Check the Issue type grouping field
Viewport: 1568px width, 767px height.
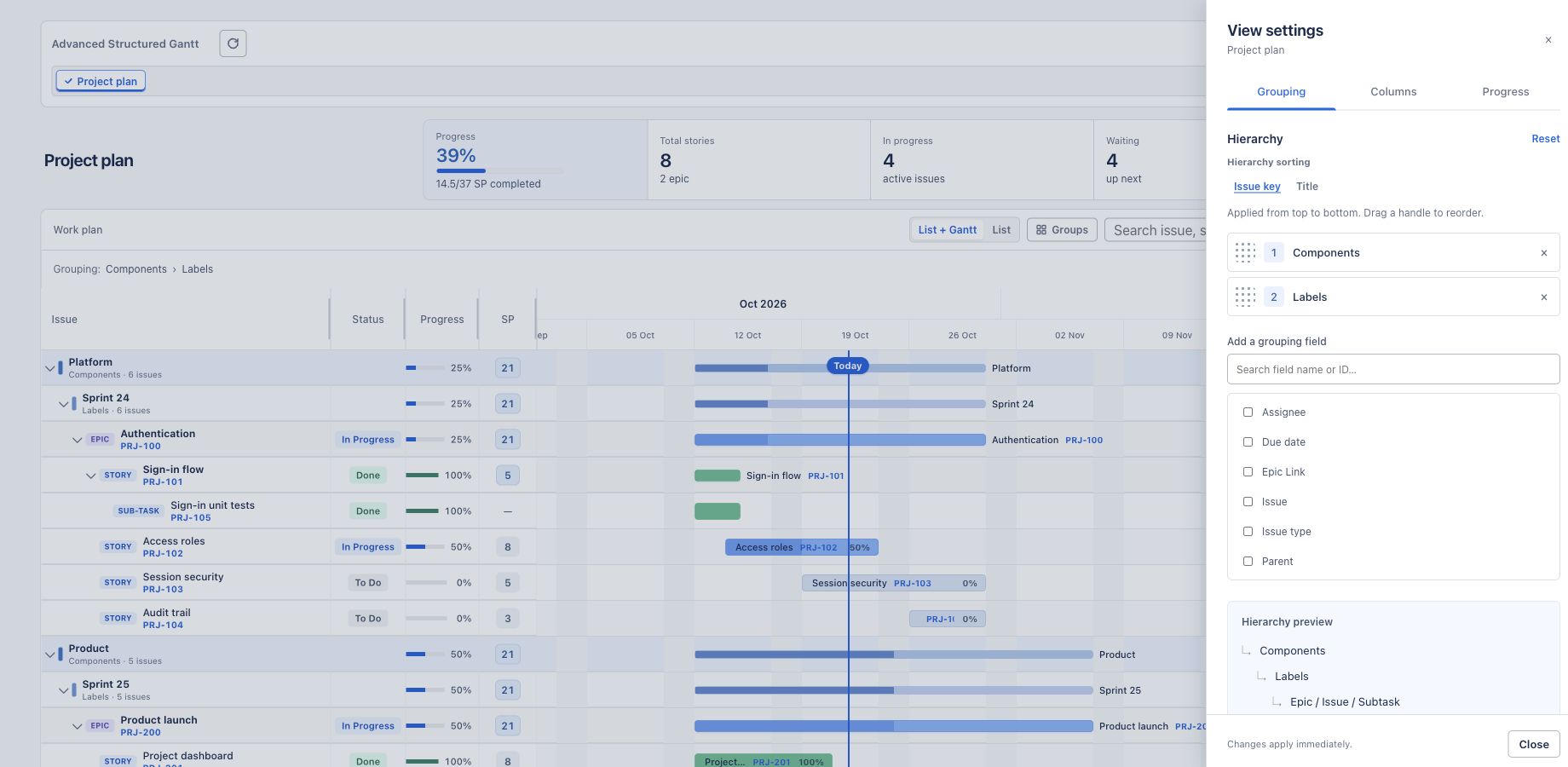pyautogui.click(x=1248, y=532)
